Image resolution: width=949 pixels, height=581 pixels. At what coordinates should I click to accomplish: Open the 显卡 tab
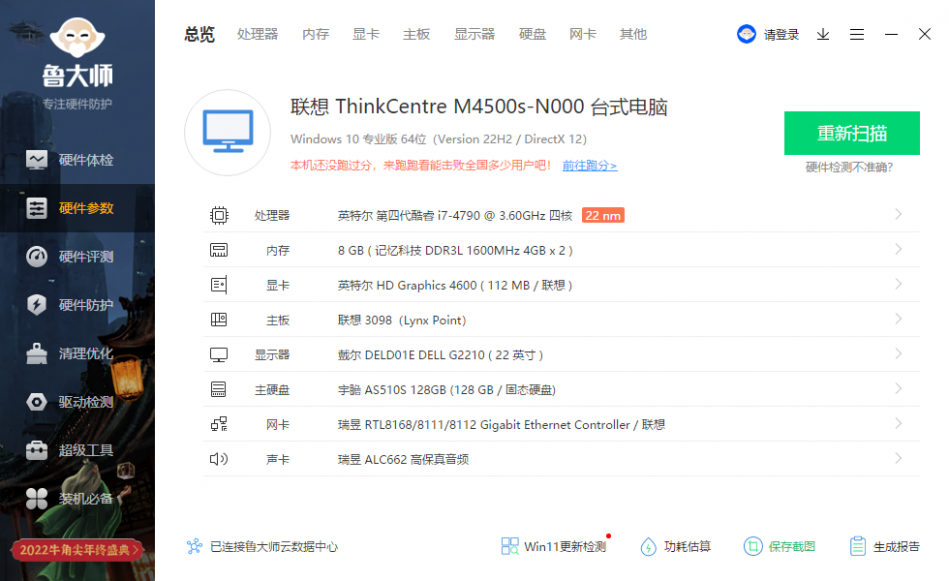pyautogui.click(x=366, y=34)
